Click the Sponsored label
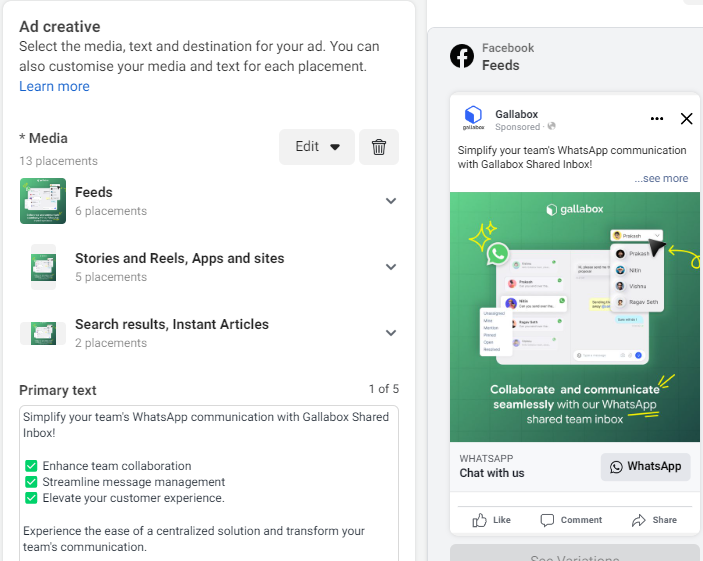The width and height of the screenshot is (703, 561). 517,127
